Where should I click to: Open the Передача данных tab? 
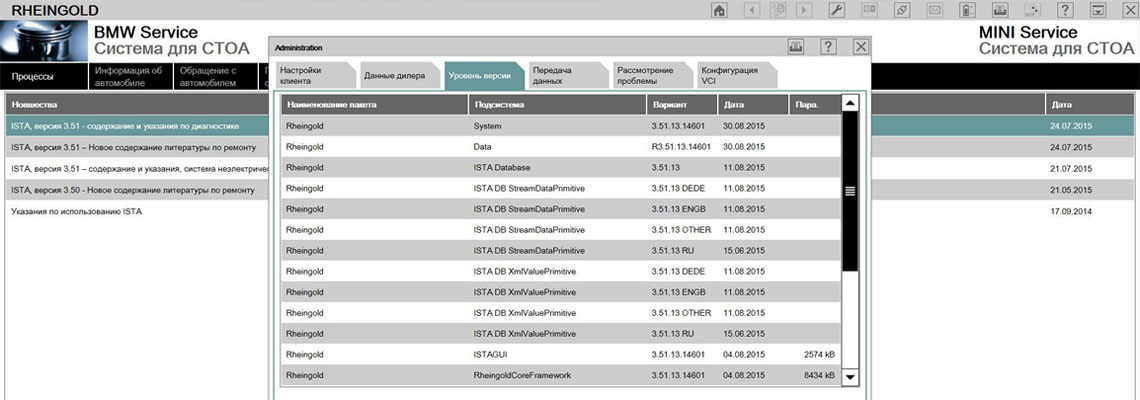pyautogui.click(x=569, y=76)
